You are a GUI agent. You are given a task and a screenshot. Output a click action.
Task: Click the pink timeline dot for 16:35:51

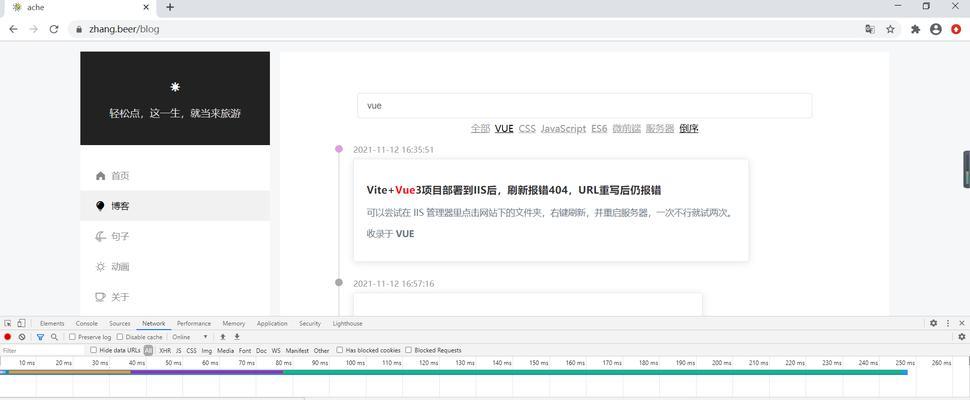338,149
